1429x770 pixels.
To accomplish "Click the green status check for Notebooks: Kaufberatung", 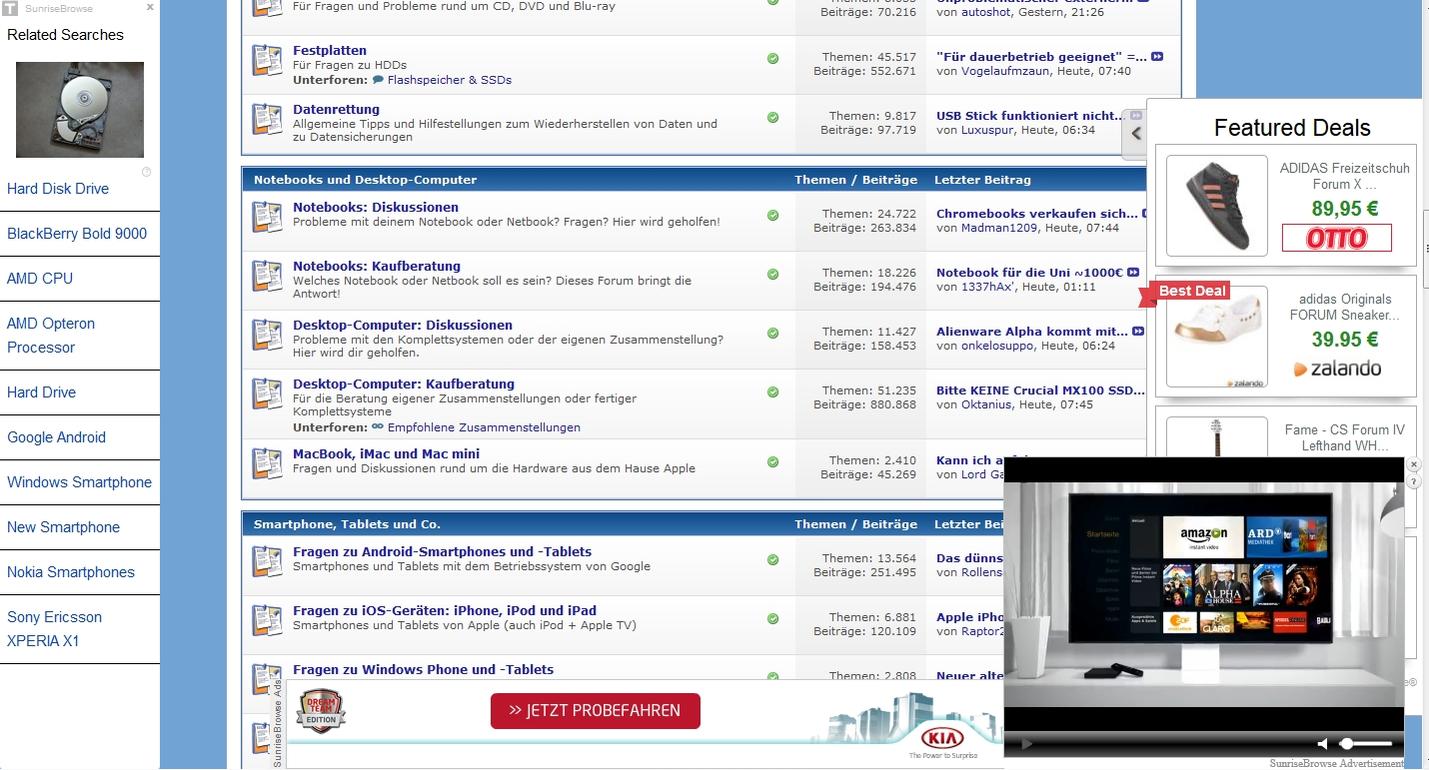I will pos(773,274).
